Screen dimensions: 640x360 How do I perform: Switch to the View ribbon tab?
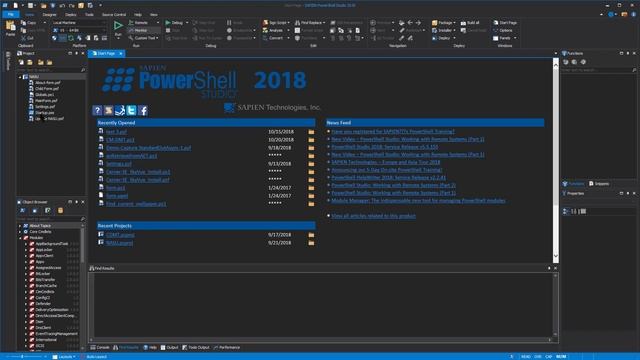point(153,15)
